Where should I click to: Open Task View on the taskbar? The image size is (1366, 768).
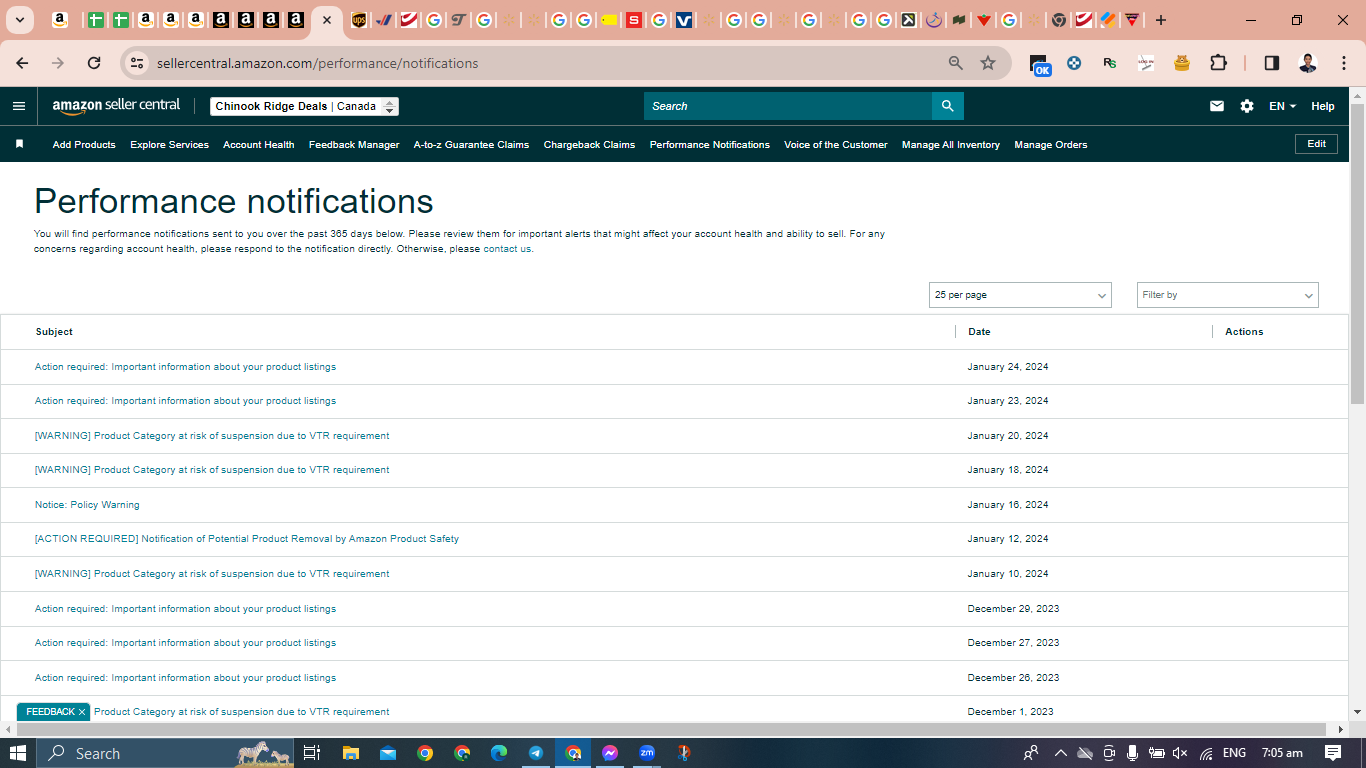(x=312, y=753)
